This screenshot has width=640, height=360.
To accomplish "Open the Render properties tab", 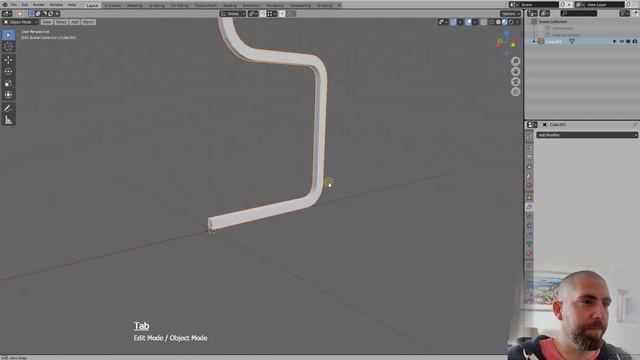I will pyautogui.click(x=529, y=148).
